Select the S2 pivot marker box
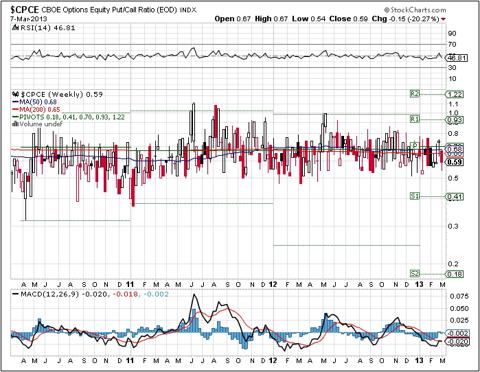Viewport: 480px width, 372px height. tap(415, 274)
